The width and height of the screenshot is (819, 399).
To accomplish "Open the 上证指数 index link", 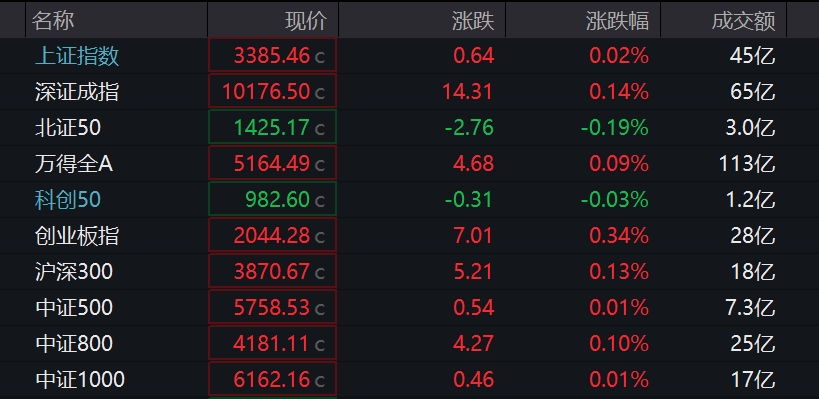I will tap(77, 56).
